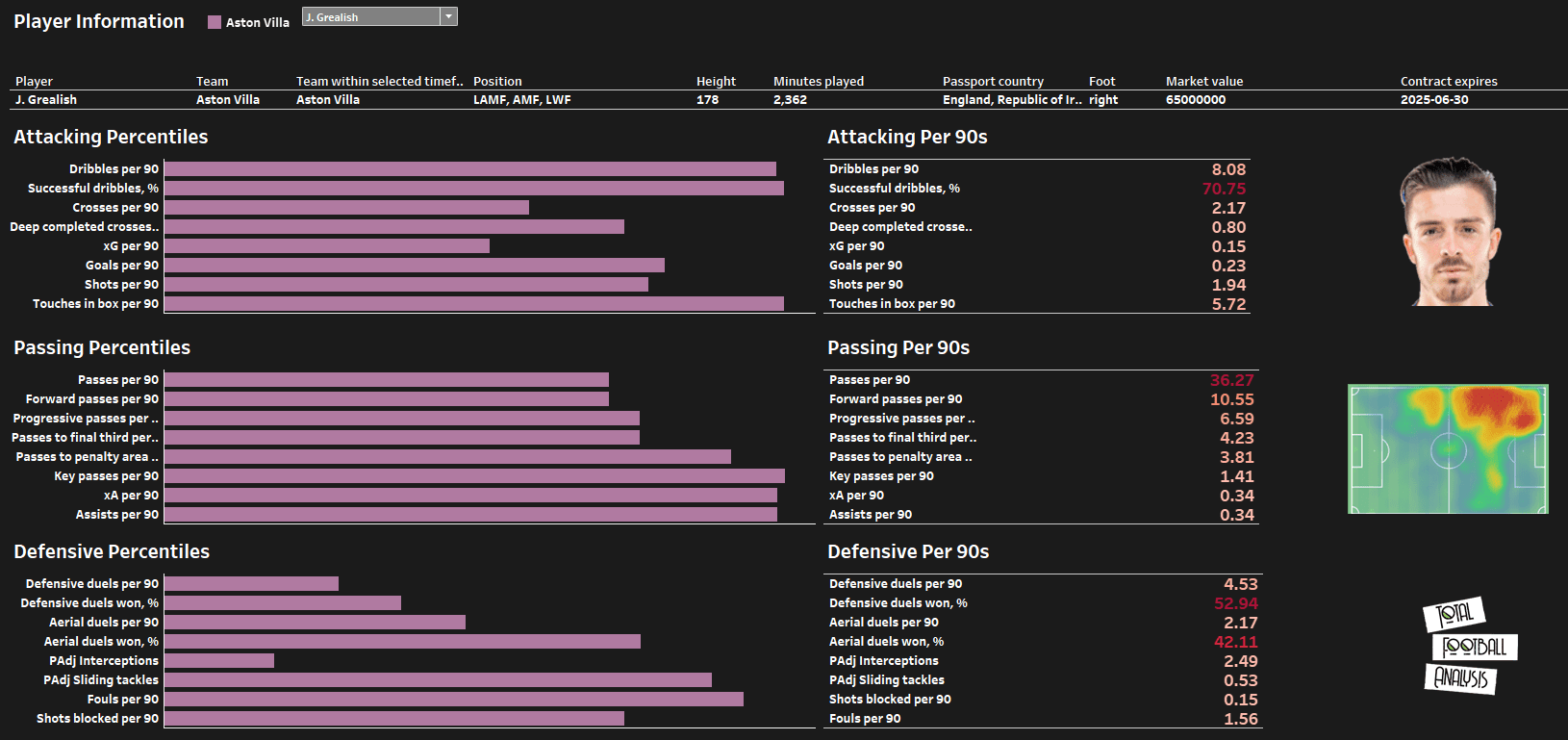Click the Key passes per 90 bar
The width and height of the screenshot is (1568, 740).
(x=474, y=476)
